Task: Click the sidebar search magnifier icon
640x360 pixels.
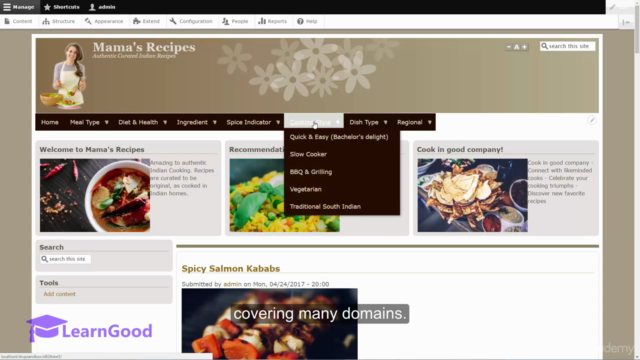Action: (x=44, y=259)
